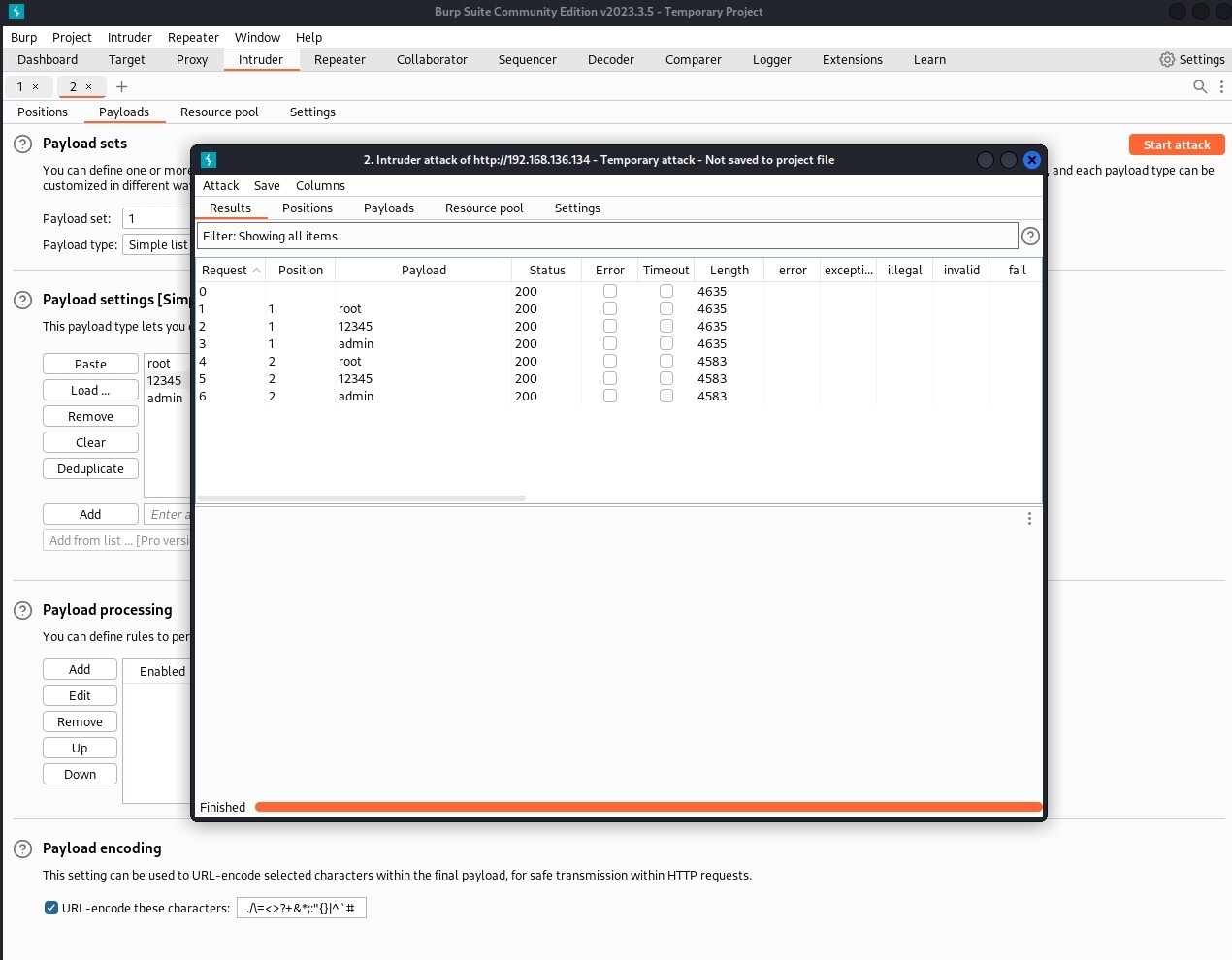Click the search magnifier icon
1232x960 pixels.
point(1200,86)
